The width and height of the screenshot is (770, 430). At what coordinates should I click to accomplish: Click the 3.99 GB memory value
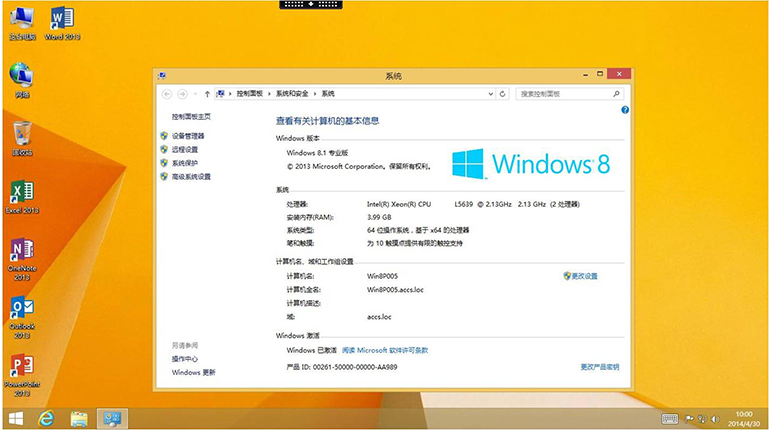tap(379, 217)
